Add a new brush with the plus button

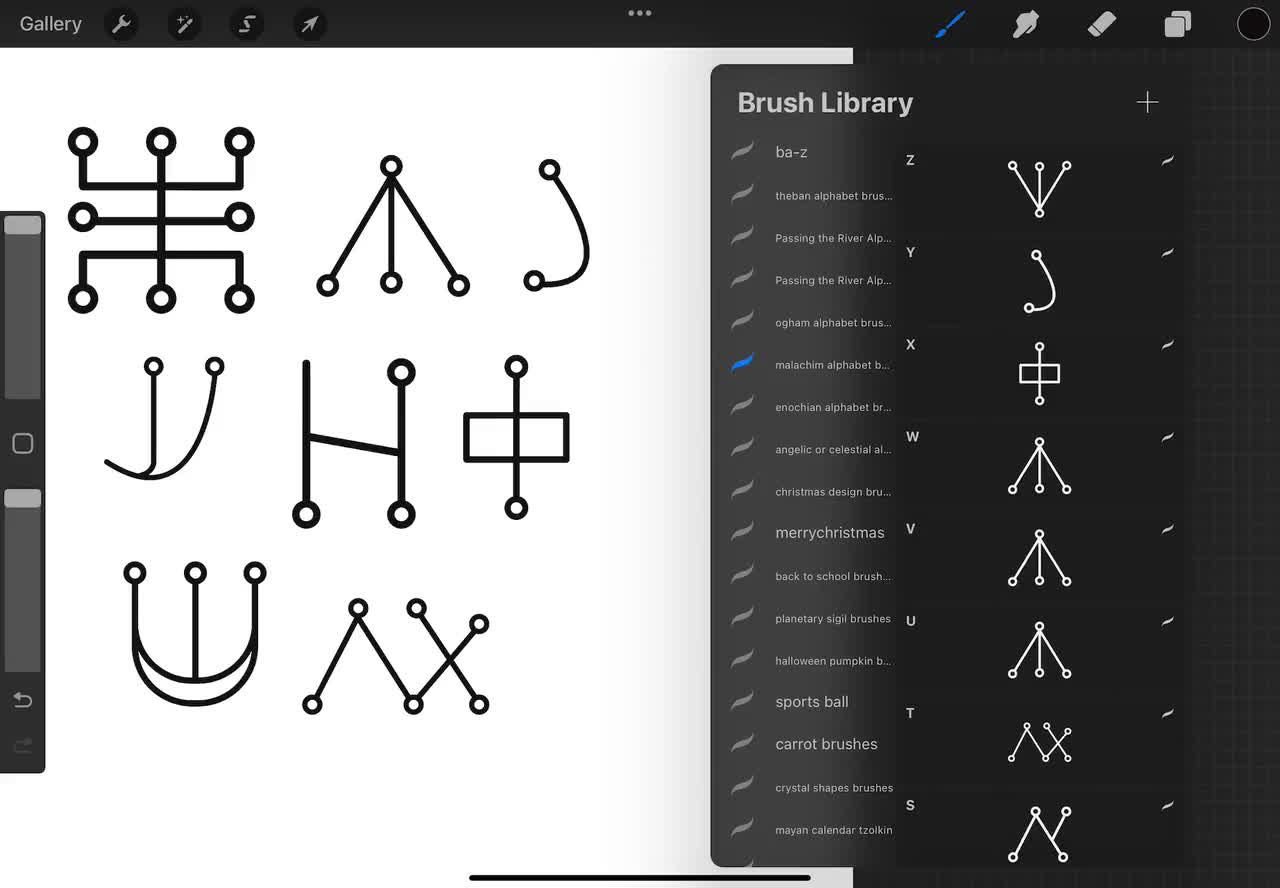(1147, 101)
